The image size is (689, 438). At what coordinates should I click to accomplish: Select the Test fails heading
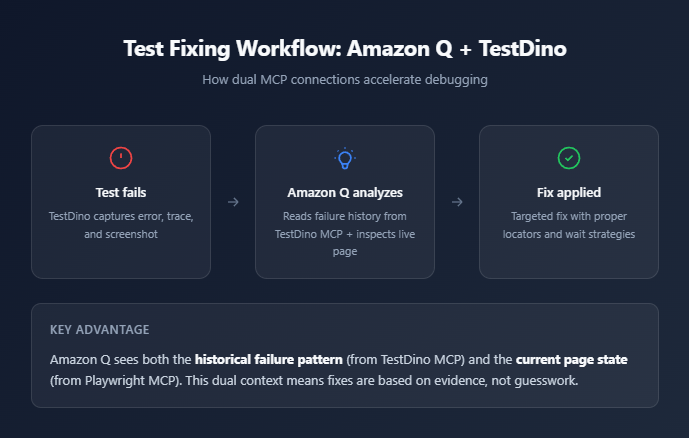point(120,192)
